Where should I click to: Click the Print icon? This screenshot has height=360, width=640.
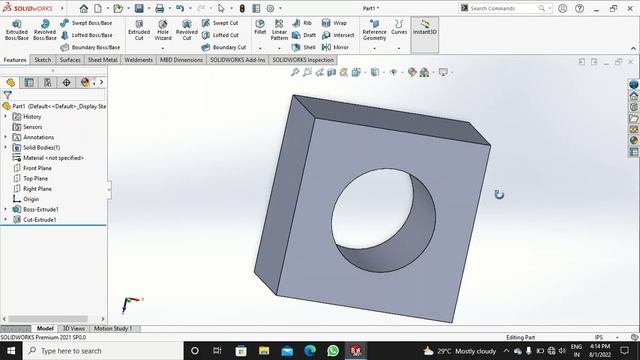pos(160,8)
